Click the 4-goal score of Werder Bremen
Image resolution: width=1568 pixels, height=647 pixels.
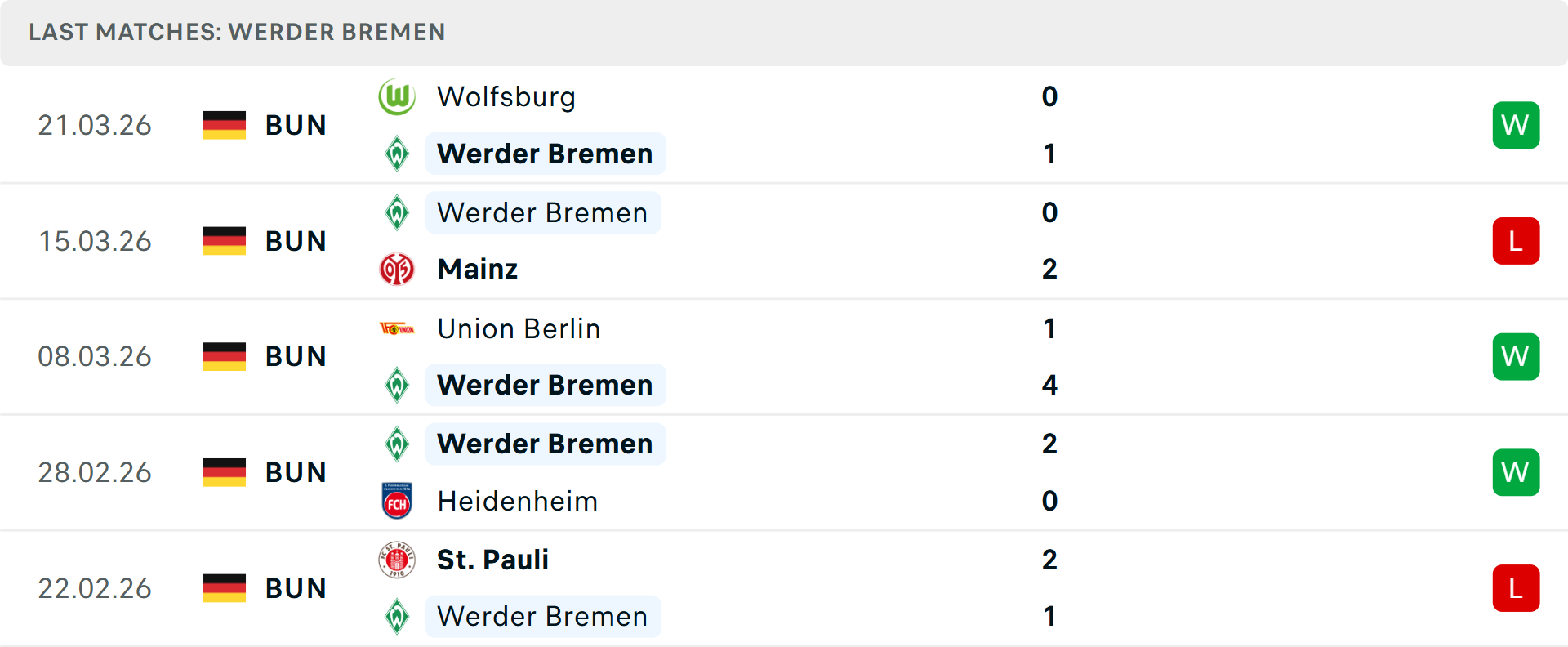click(x=1049, y=385)
